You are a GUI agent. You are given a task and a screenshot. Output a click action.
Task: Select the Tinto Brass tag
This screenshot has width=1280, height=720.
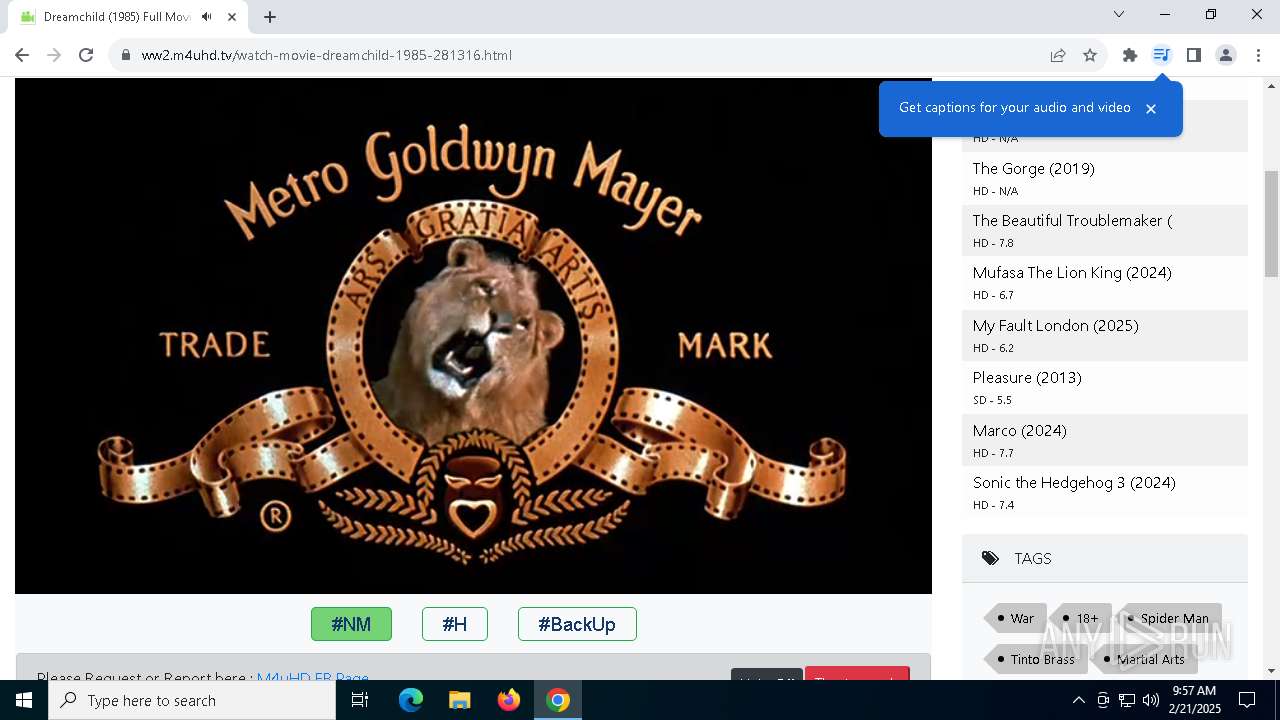point(1035,659)
